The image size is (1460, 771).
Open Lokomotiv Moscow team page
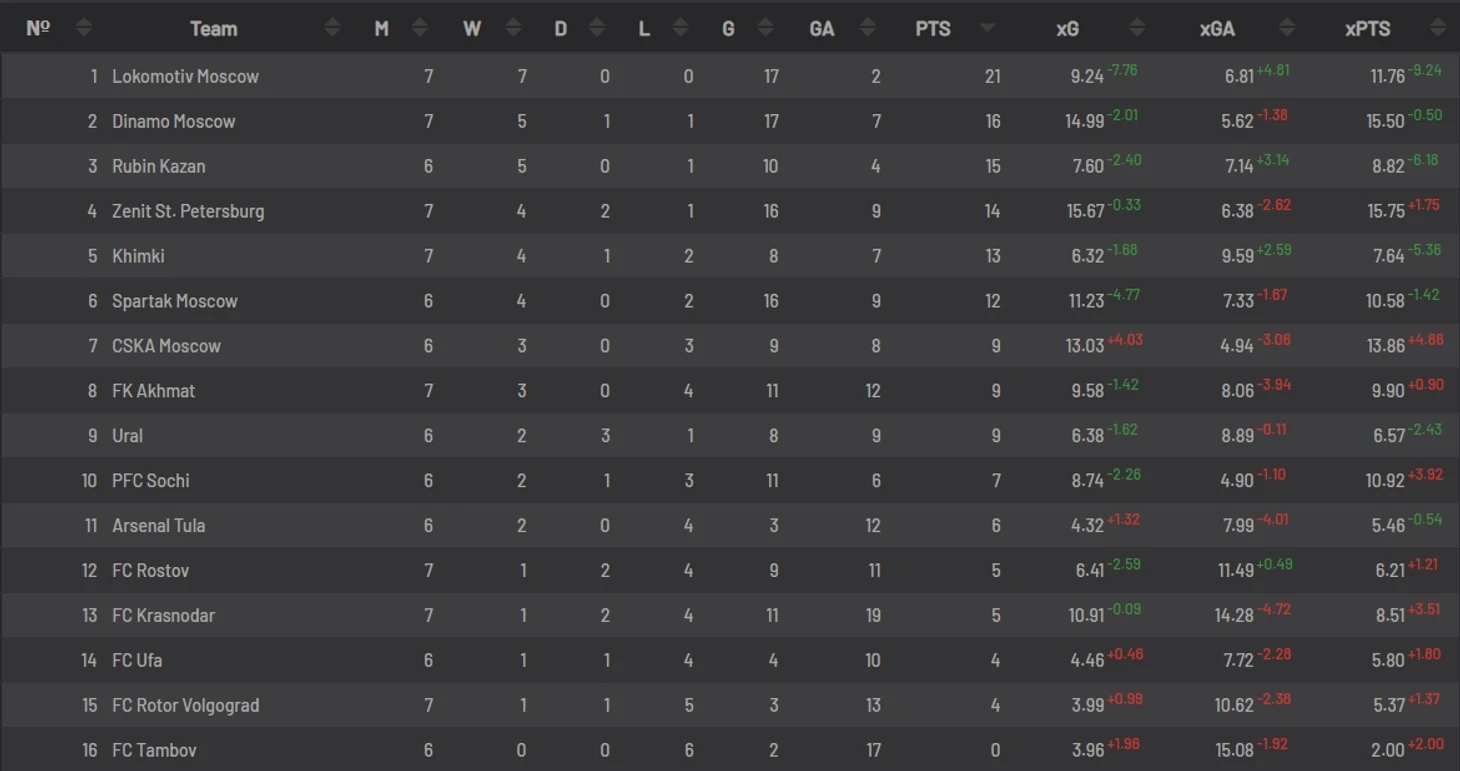pos(185,76)
